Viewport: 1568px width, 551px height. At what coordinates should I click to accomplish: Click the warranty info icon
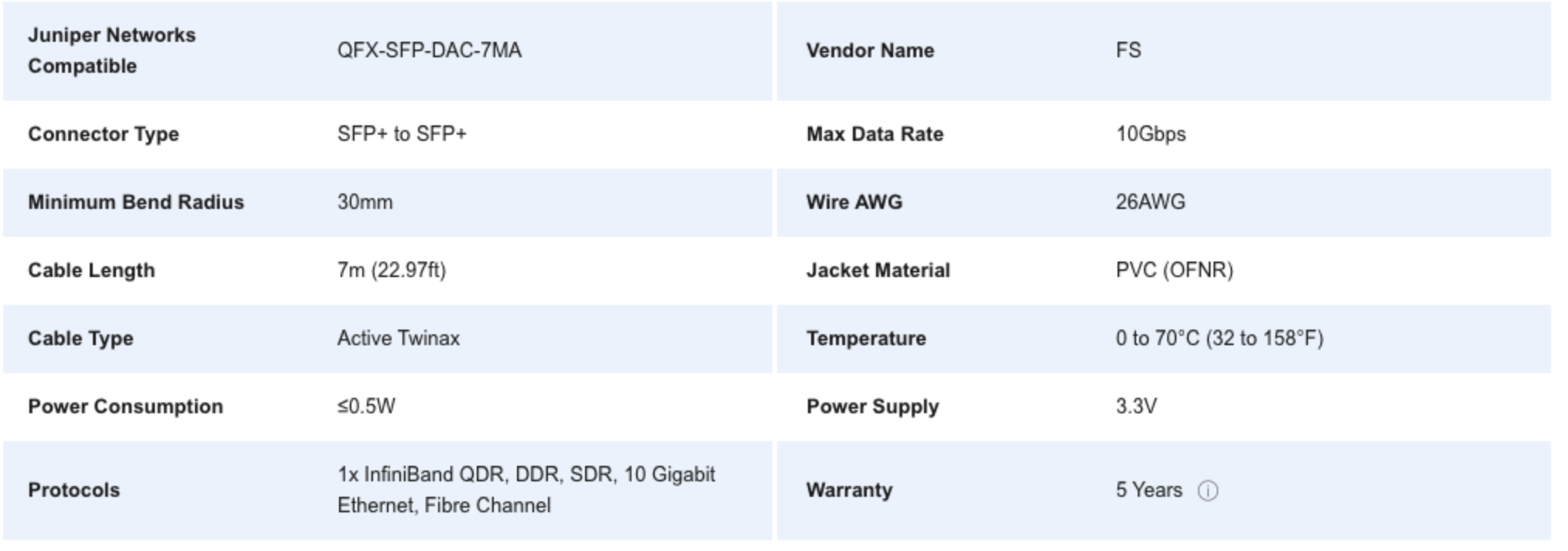pos(1207,491)
